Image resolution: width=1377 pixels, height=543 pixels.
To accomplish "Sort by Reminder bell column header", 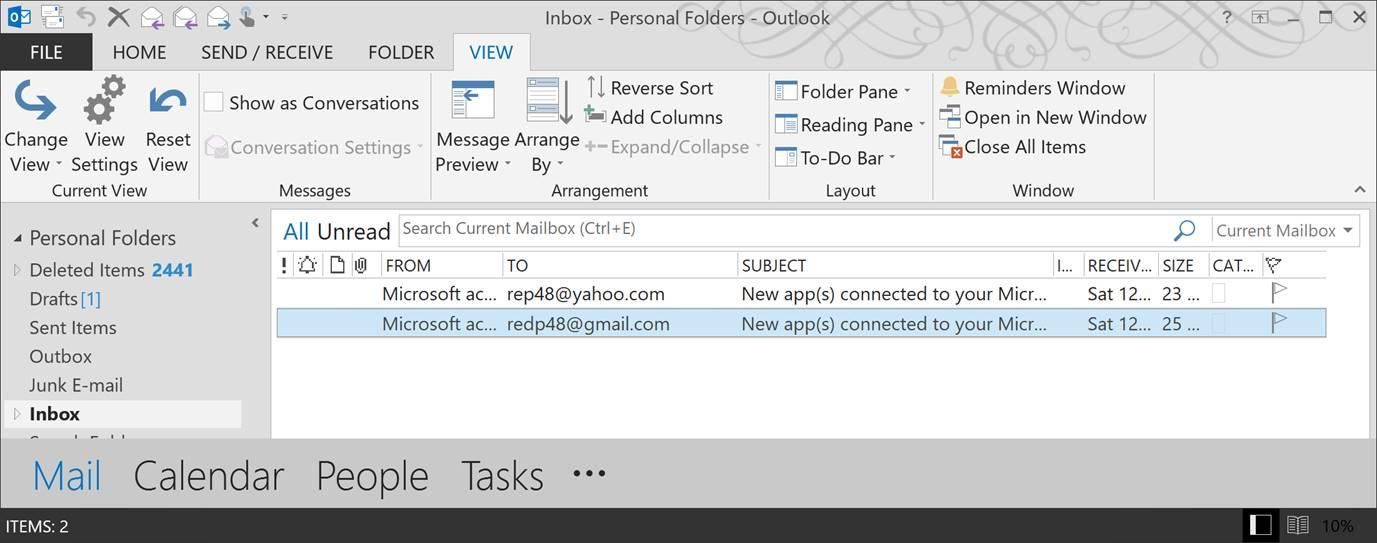I will click(307, 265).
